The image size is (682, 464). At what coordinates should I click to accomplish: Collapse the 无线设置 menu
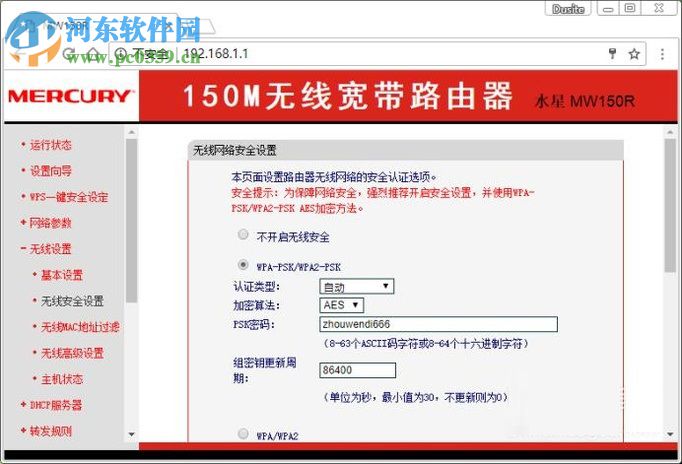tap(50, 249)
